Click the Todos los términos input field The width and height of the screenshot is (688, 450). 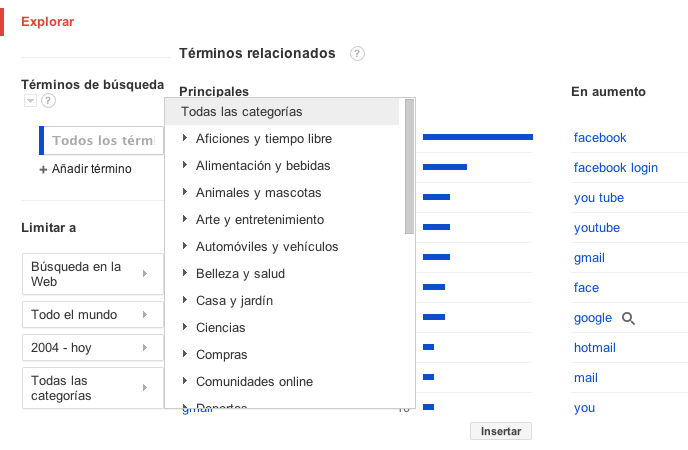(102, 141)
